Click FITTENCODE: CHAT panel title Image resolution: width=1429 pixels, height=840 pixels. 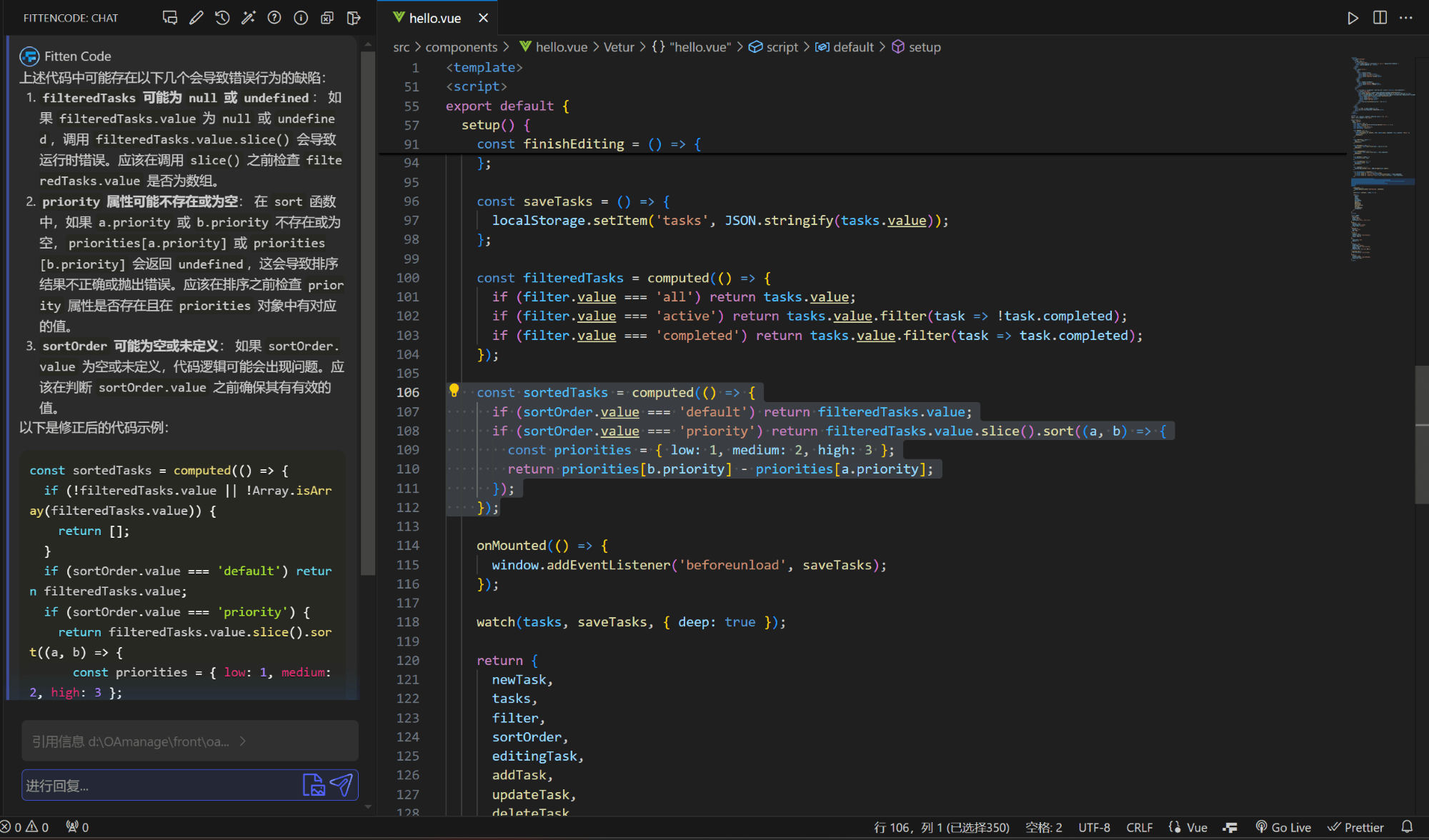click(x=71, y=18)
